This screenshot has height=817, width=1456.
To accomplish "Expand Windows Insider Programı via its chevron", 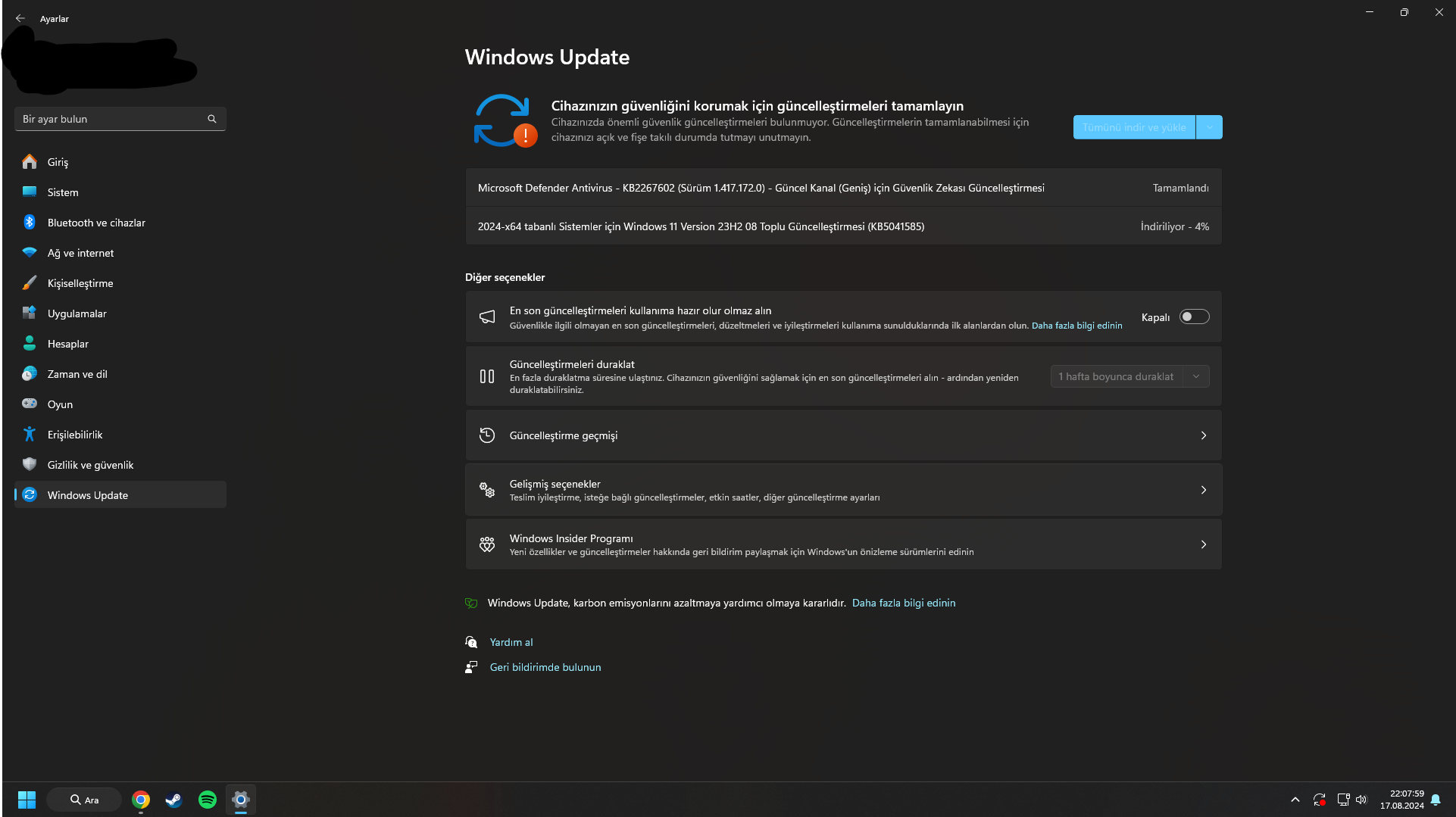I will click(x=1204, y=544).
